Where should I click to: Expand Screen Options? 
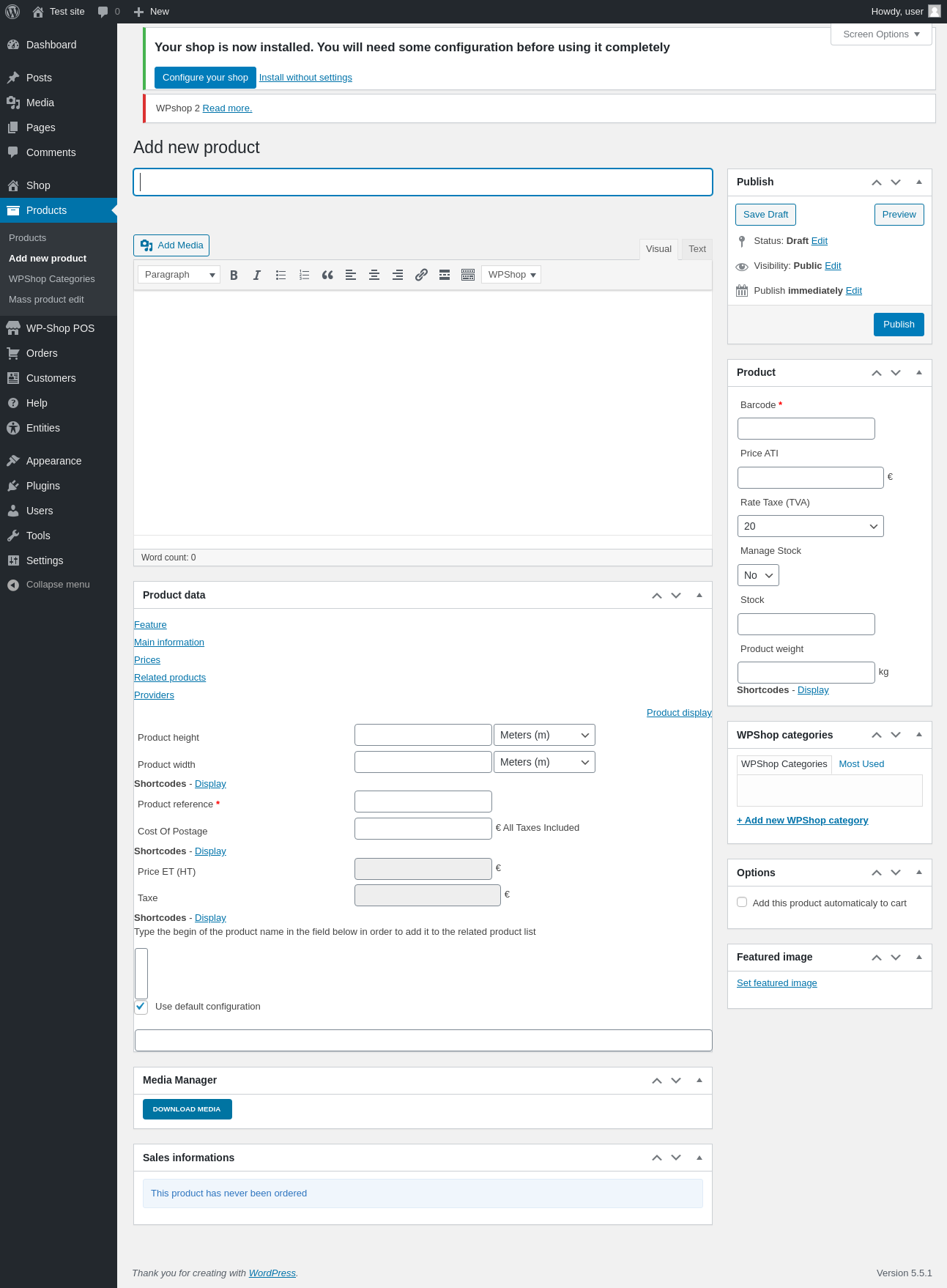(x=881, y=34)
